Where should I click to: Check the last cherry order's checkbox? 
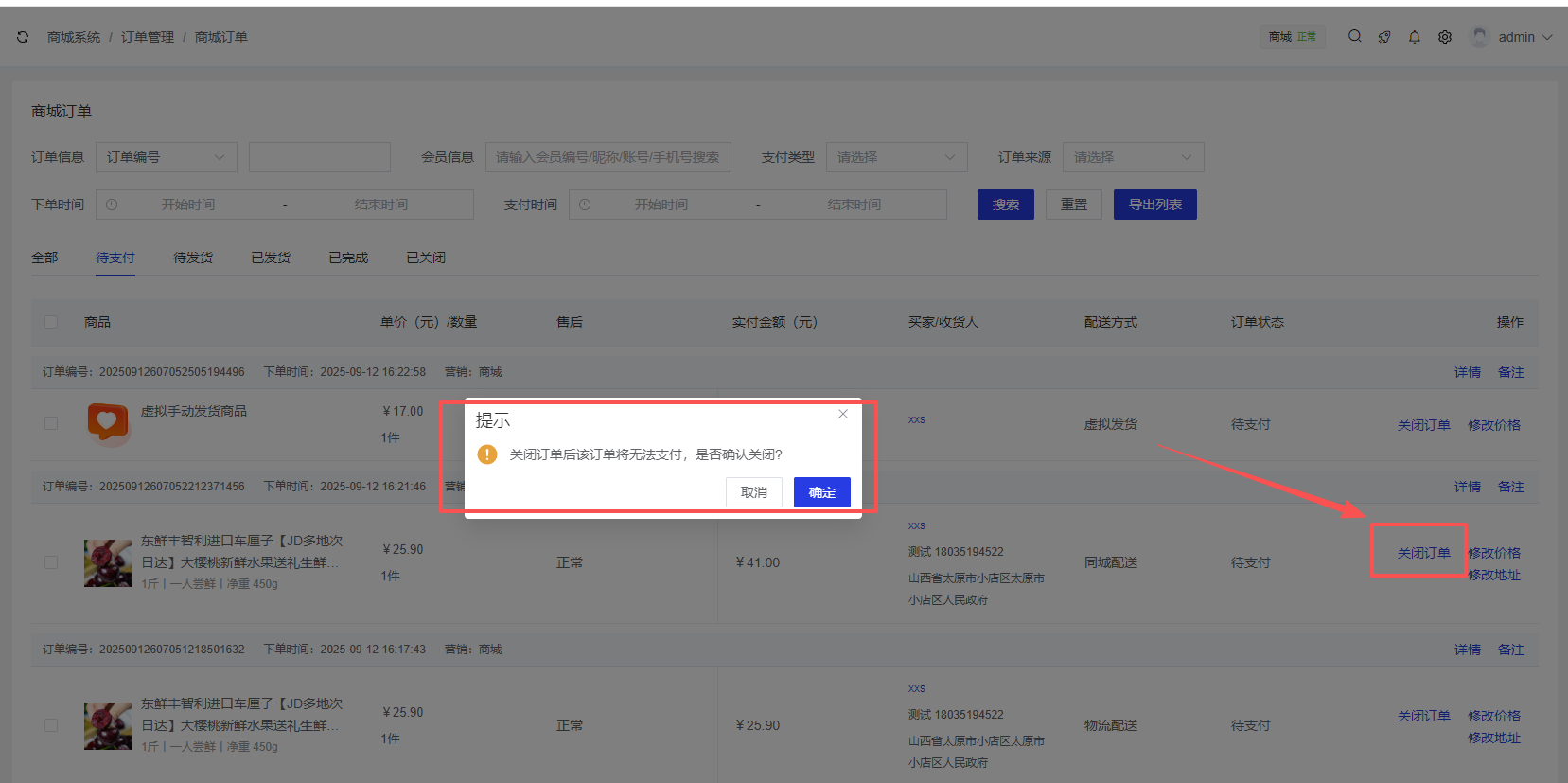point(51,725)
